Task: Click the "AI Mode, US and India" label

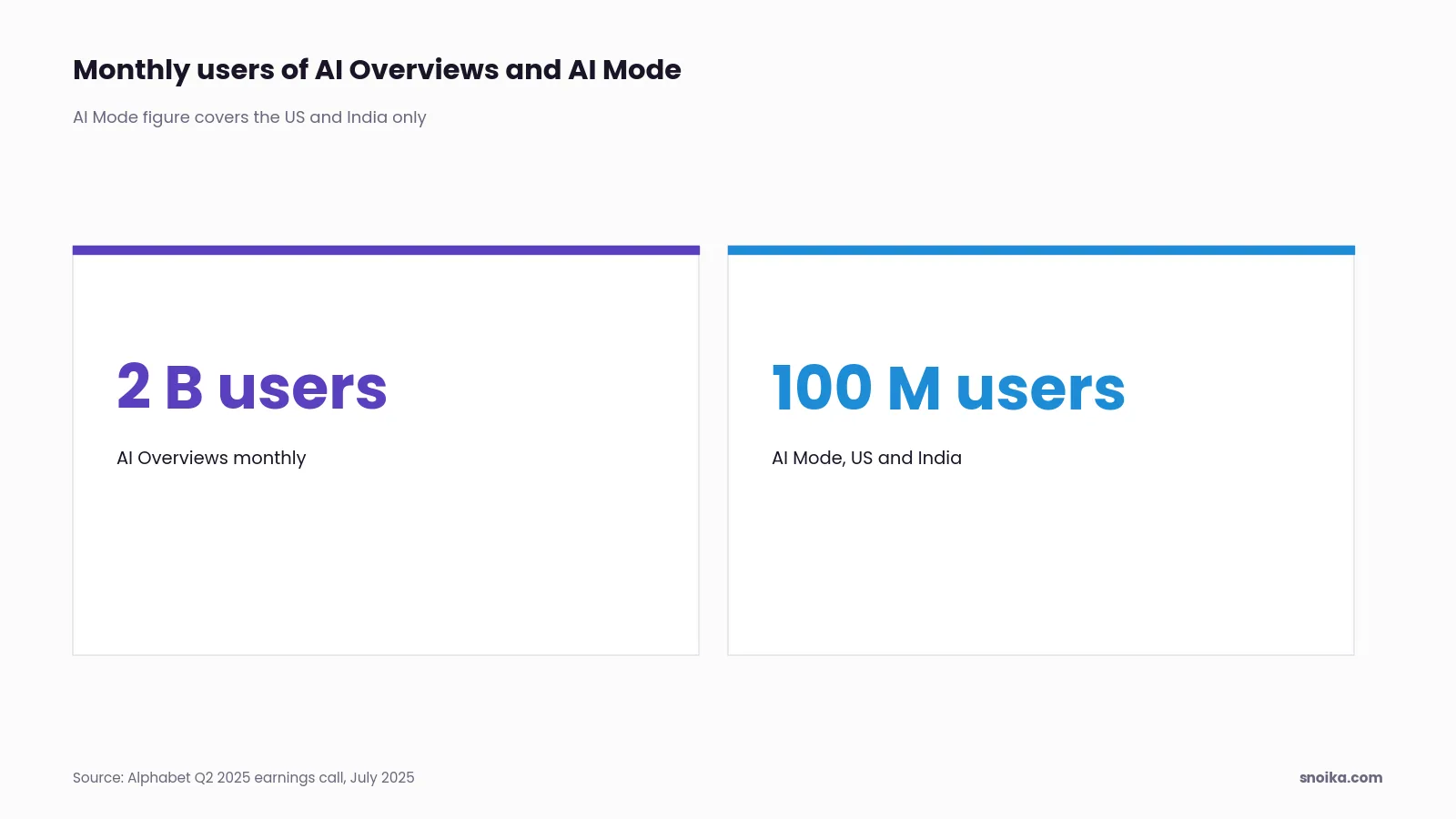Action: tap(866, 458)
